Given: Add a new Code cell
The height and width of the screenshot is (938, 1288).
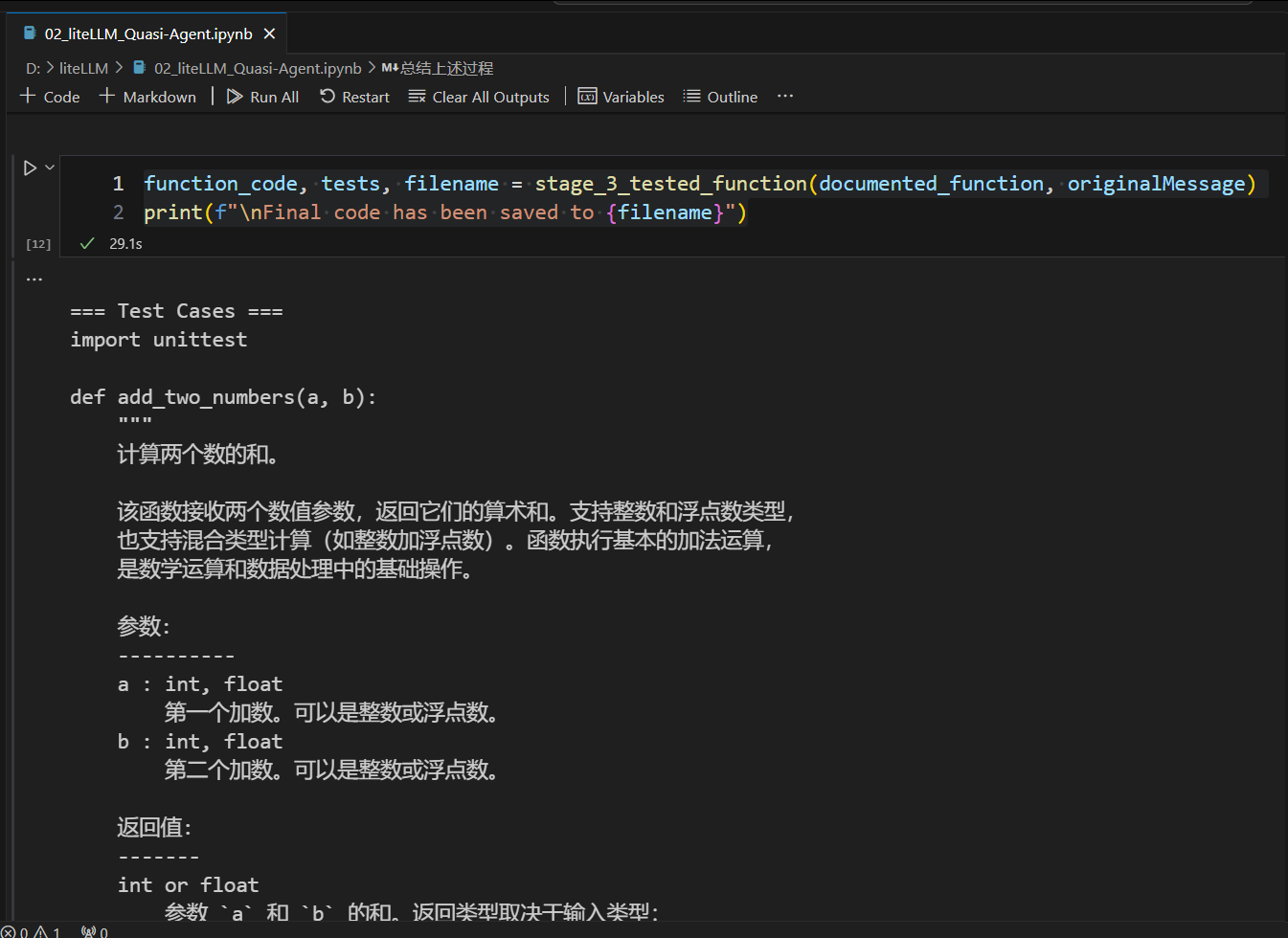Looking at the screenshot, I should click(50, 97).
